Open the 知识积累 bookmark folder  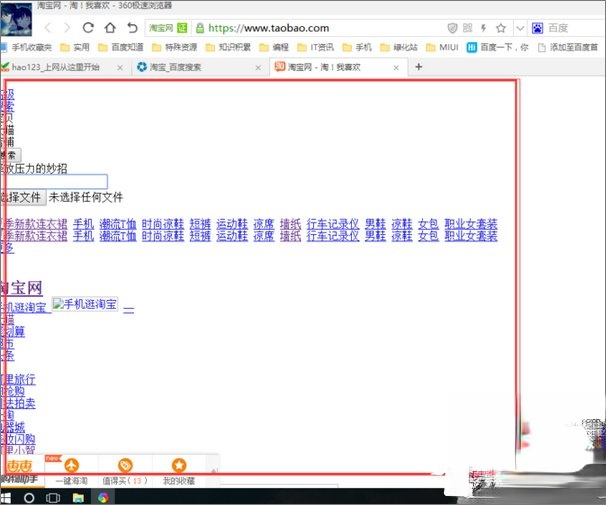(x=228, y=48)
